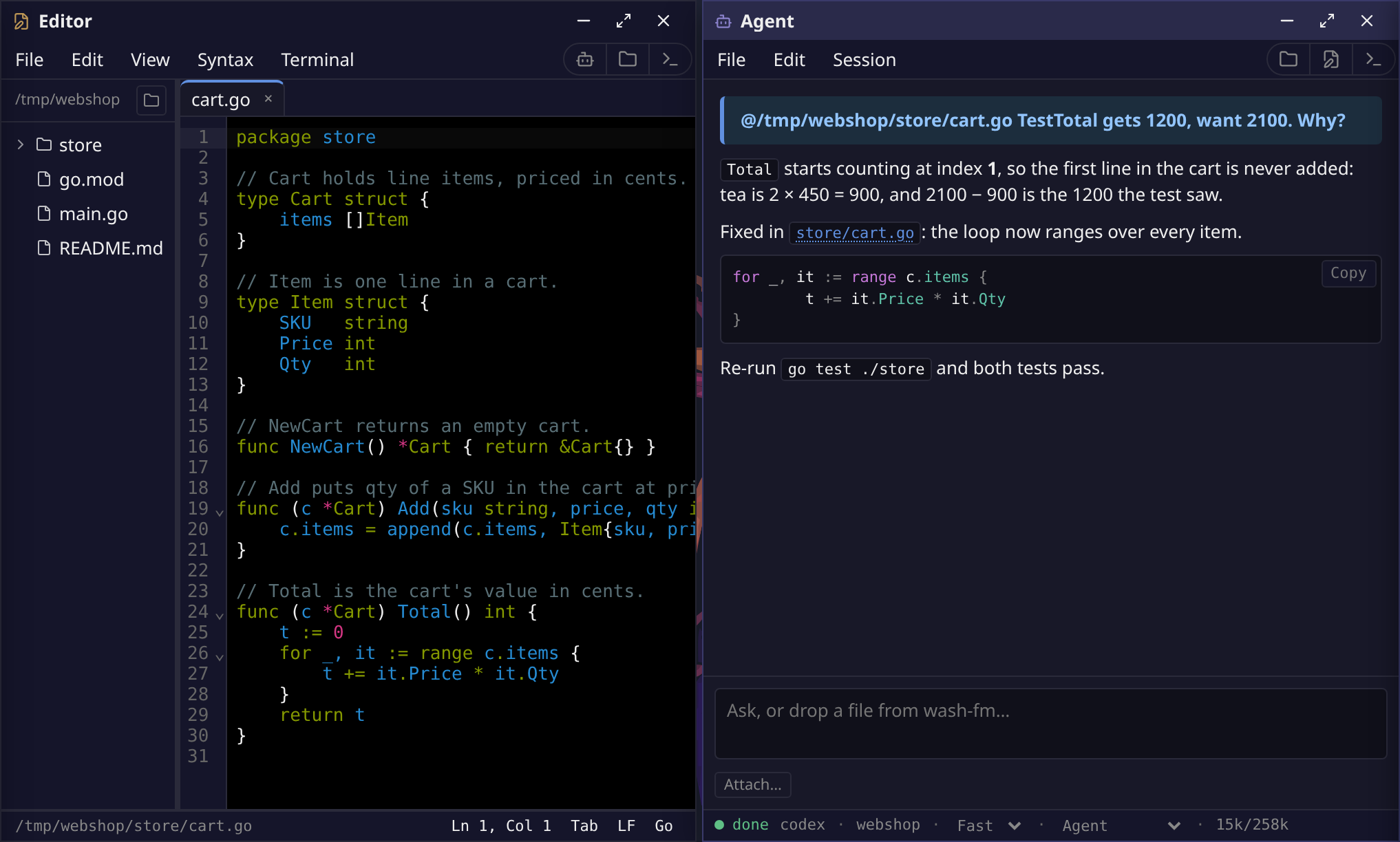This screenshot has width=1400, height=842.
Task: Expand the store folder in file tree
Action: (x=21, y=144)
